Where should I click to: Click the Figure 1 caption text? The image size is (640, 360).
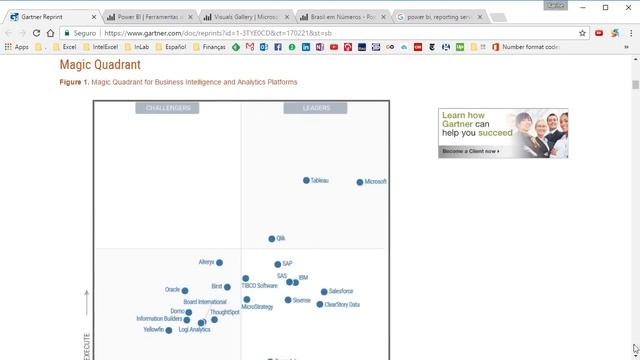point(178,82)
